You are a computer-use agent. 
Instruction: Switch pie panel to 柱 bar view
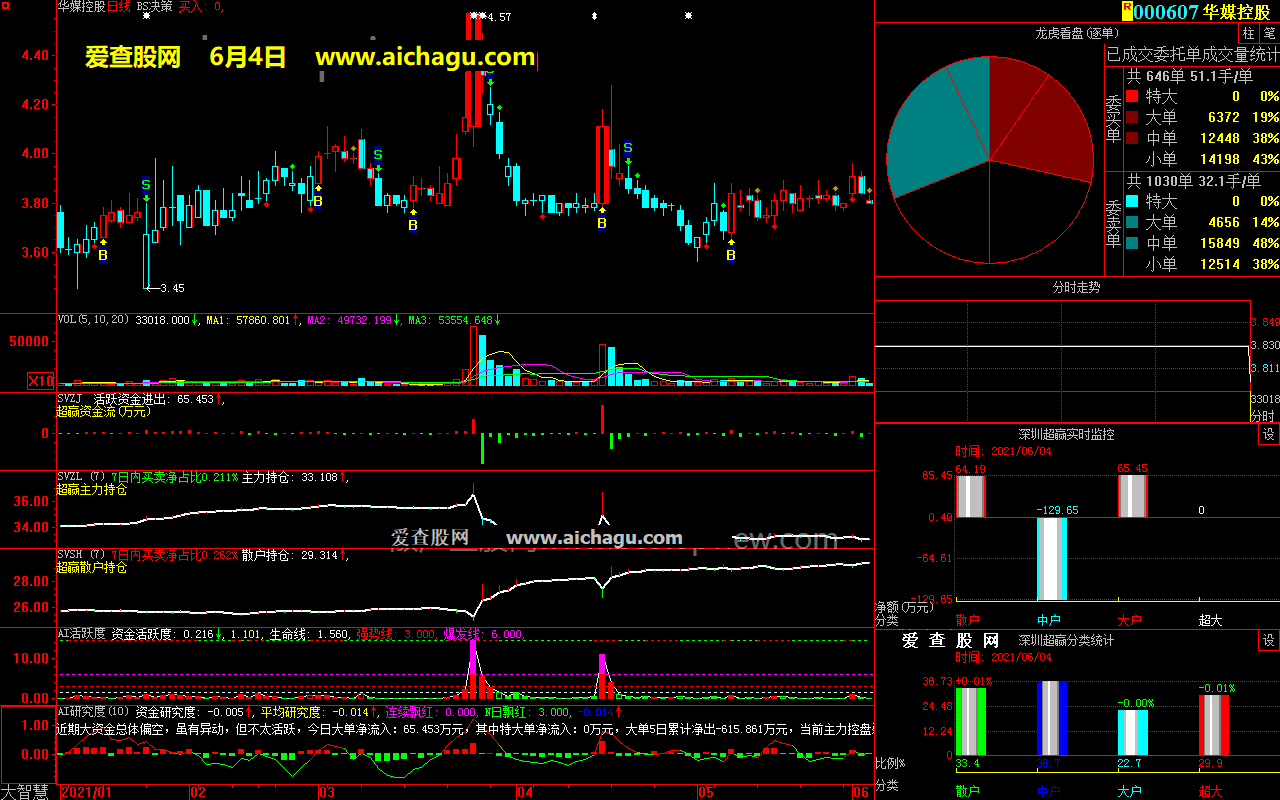point(1249,33)
